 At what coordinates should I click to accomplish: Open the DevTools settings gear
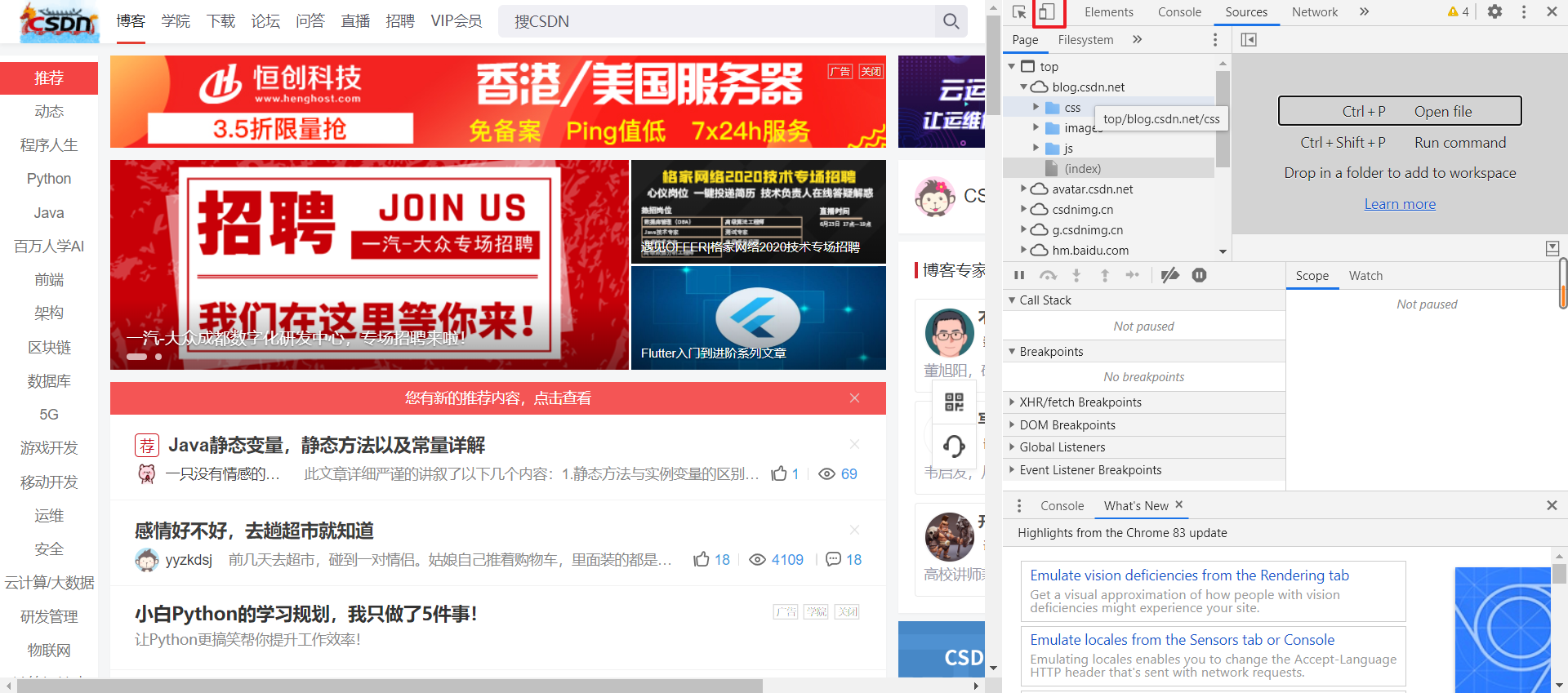[x=1494, y=11]
